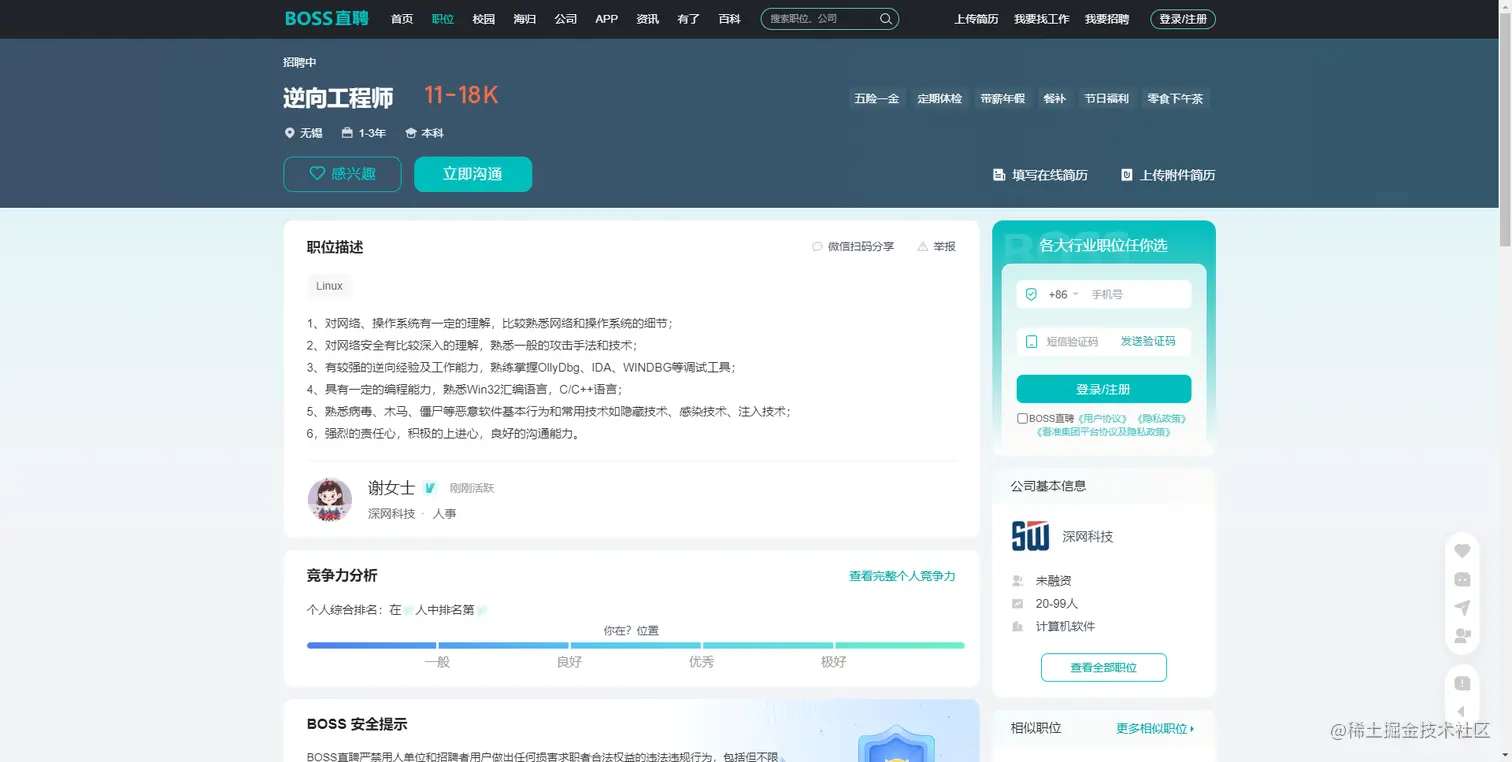Click recruiter 谢女士's avatar

[x=329, y=499]
